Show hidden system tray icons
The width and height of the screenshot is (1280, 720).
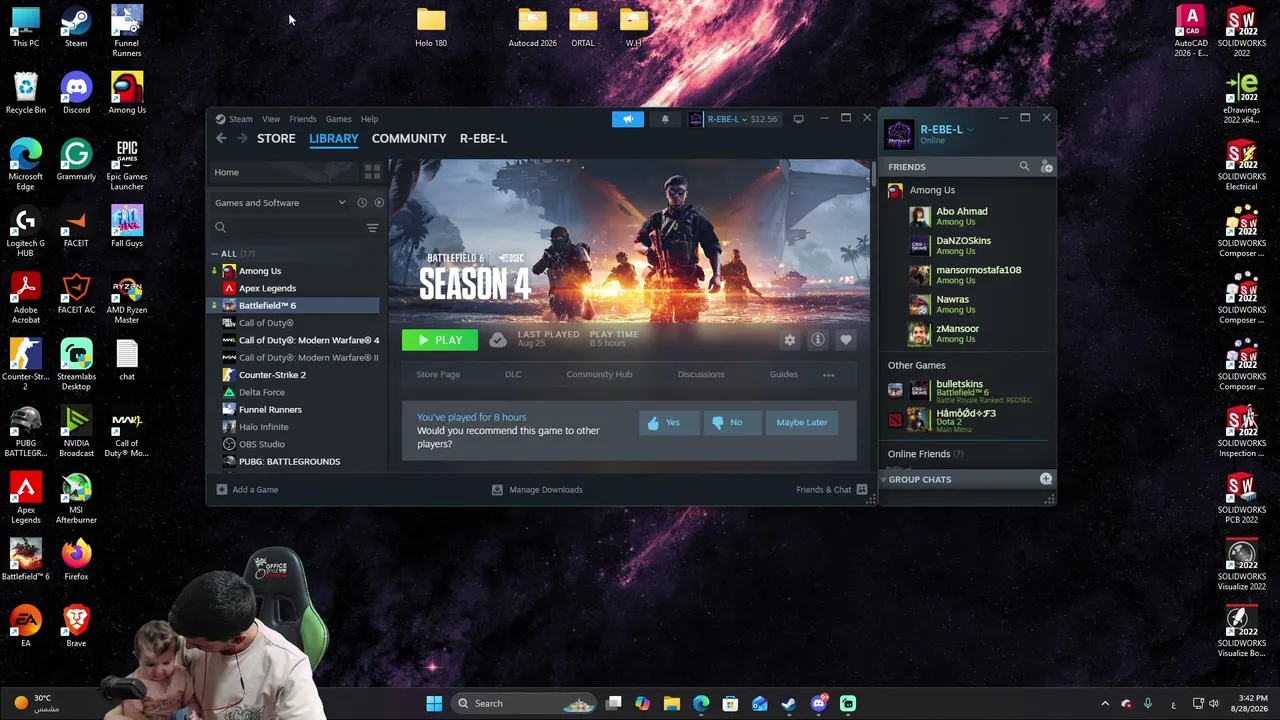click(x=1105, y=704)
